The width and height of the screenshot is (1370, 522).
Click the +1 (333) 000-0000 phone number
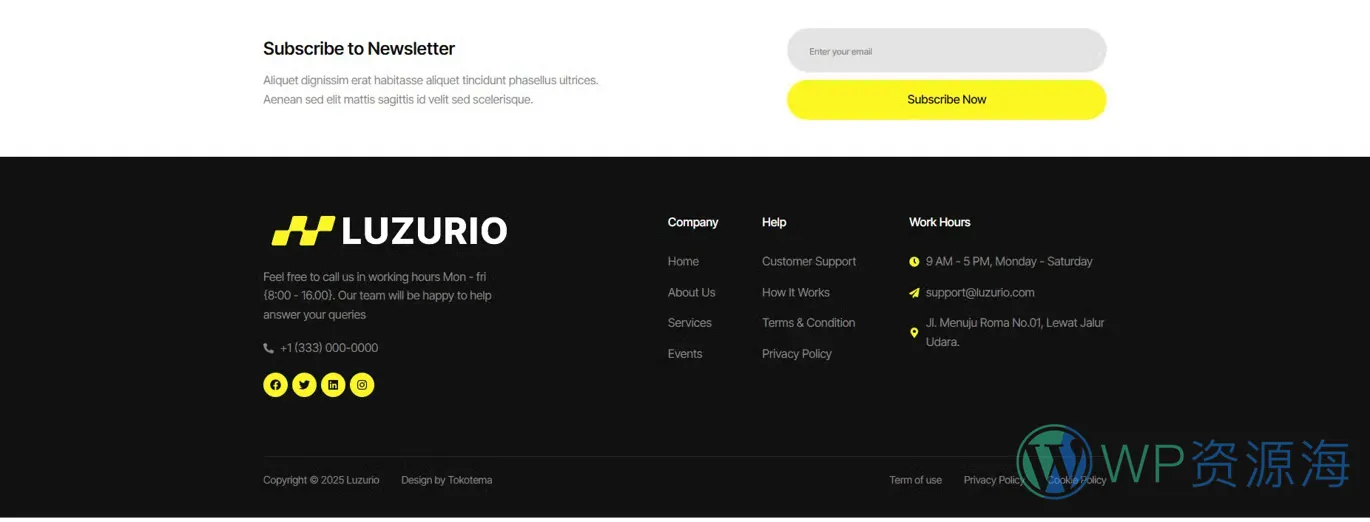point(329,348)
